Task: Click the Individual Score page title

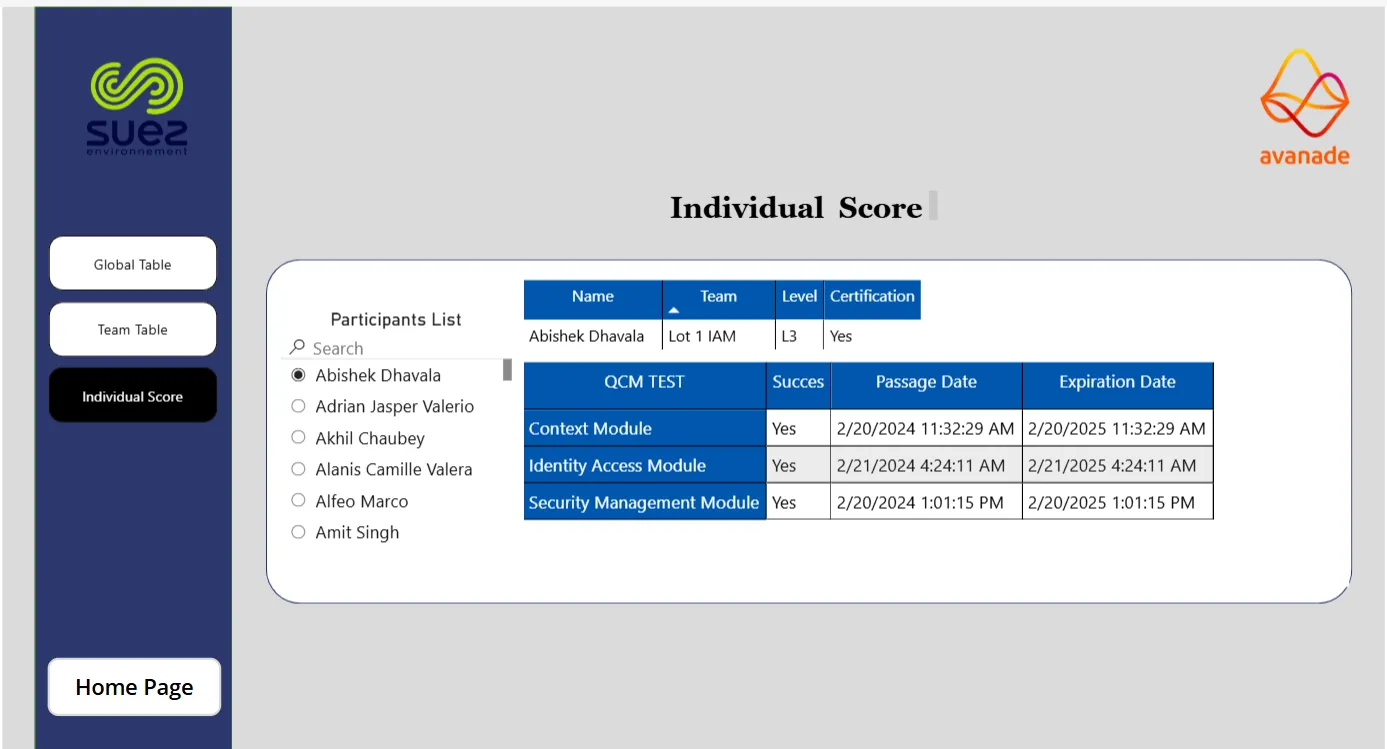Action: [x=796, y=208]
